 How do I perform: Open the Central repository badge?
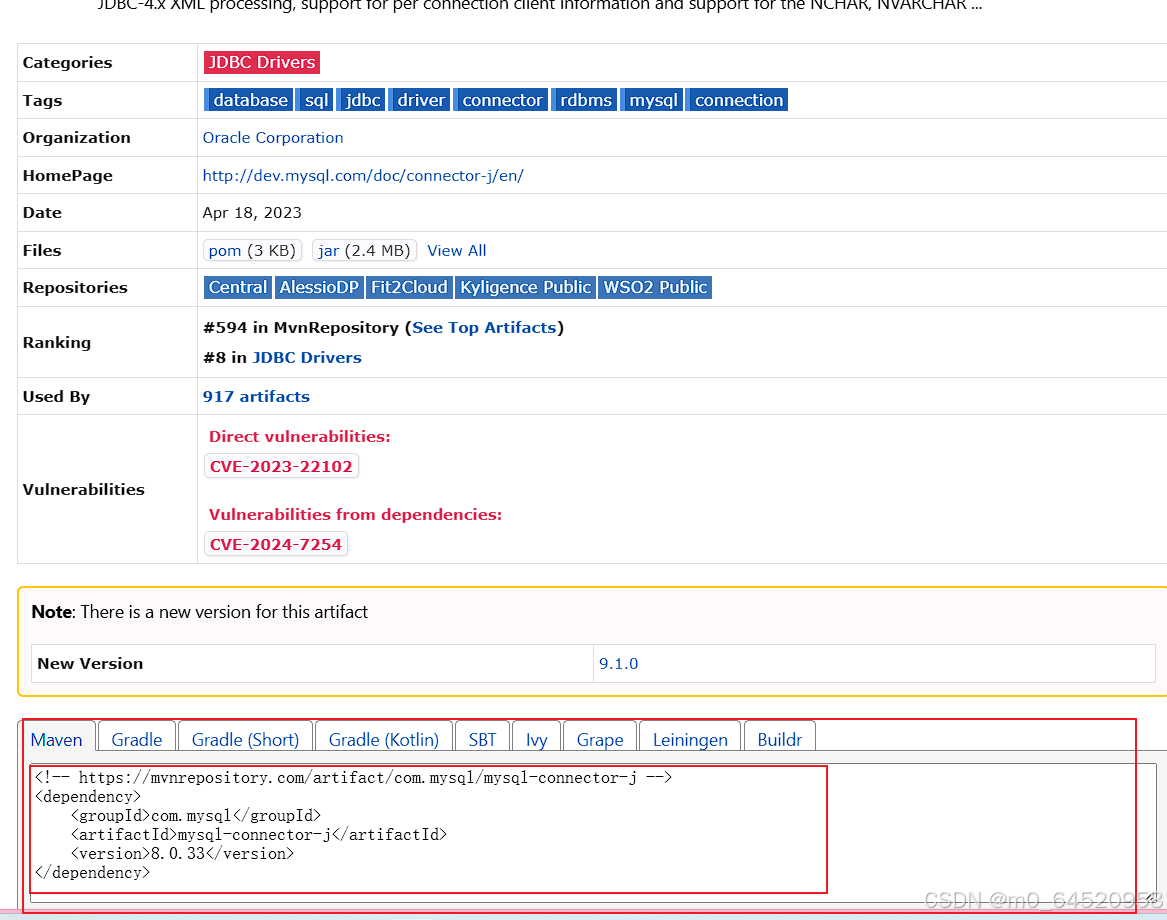tap(237, 287)
